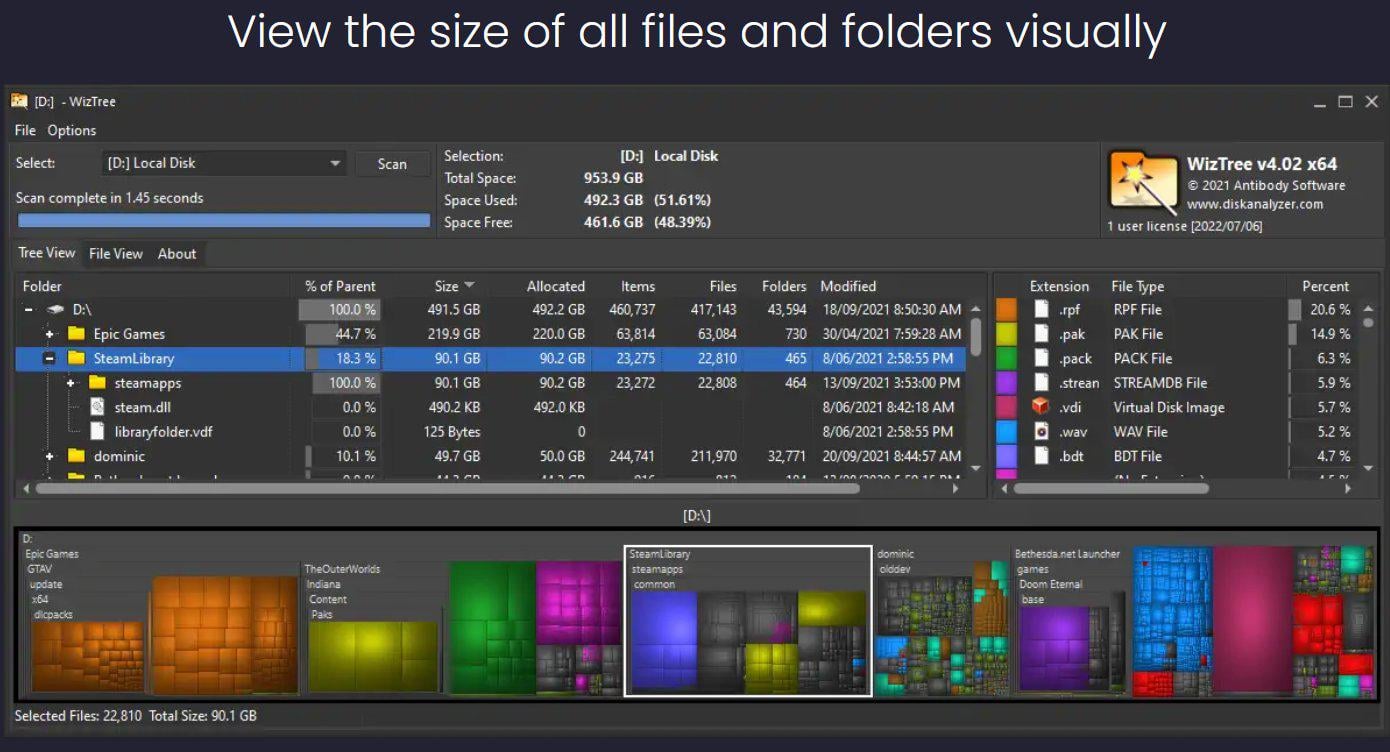Viewport: 1390px width, 752px height.
Task: Click the .bdt file type icon
Action: (1042, 456)
